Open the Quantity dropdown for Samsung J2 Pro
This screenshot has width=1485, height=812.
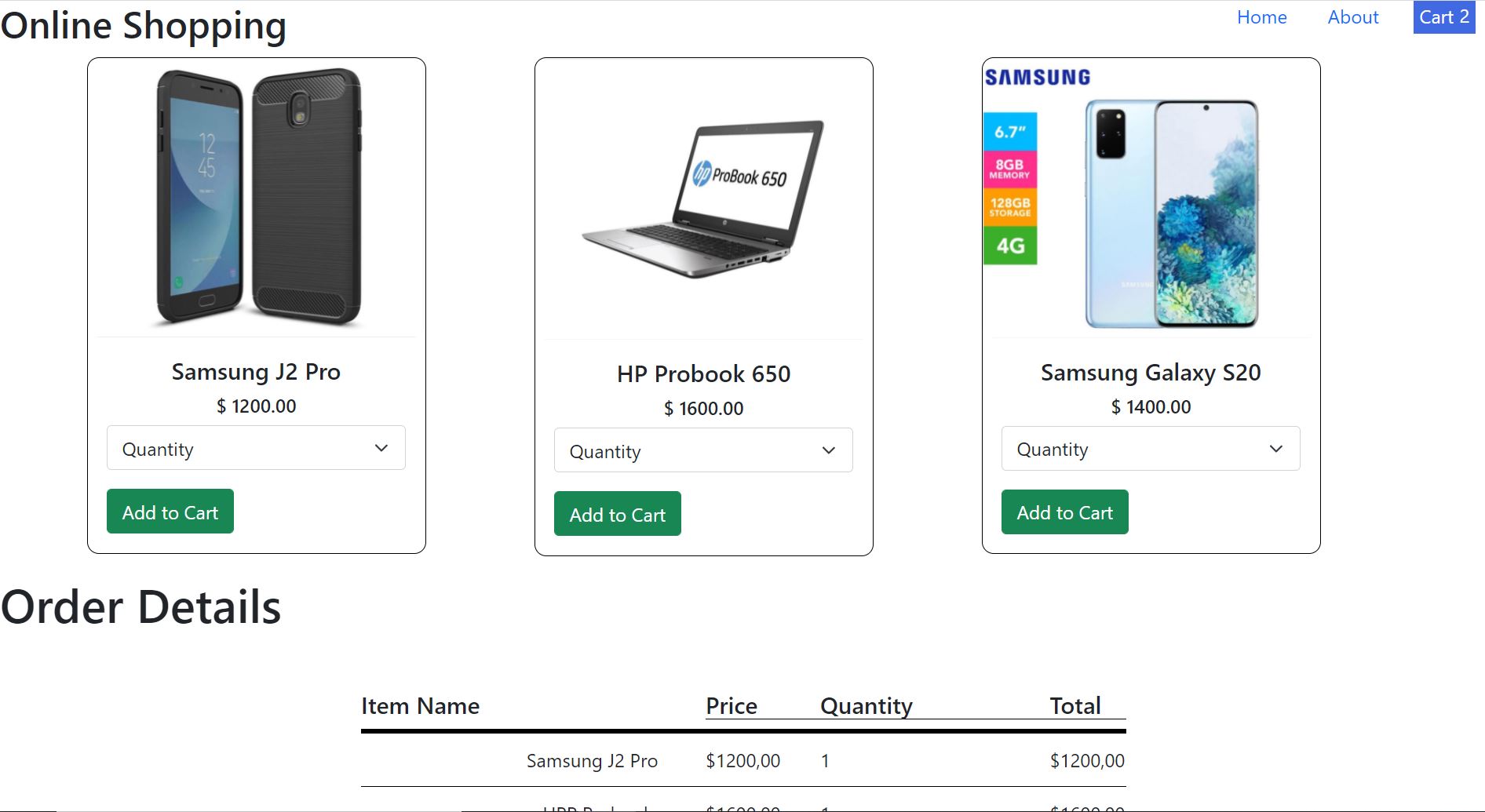[x=255, y=448]
